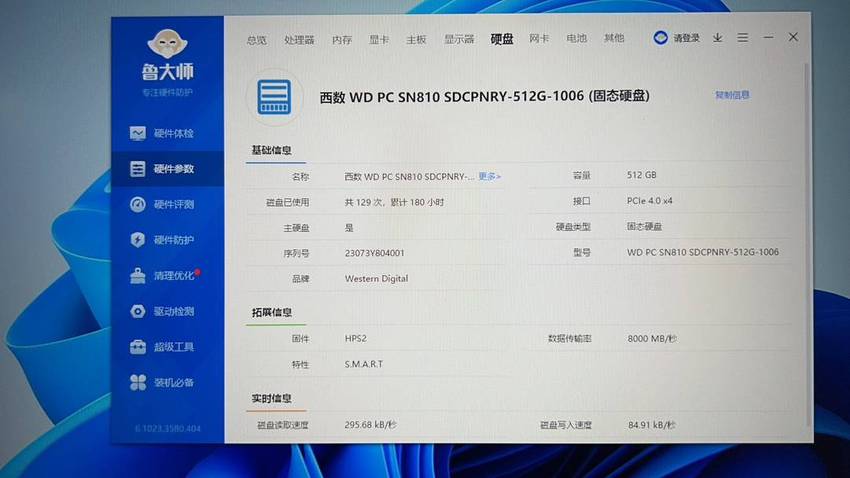The width and height of the screenshot is (850, 478).
Task: Click the 512 GB capacity value
Action: (641, 175)
